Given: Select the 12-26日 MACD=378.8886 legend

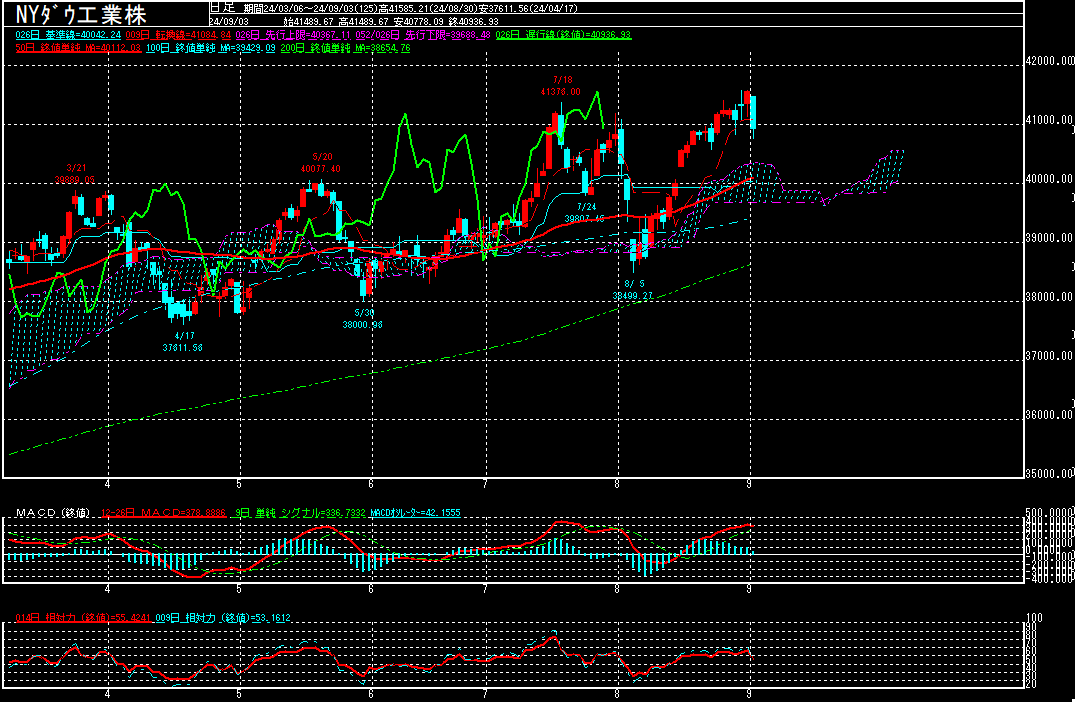Looking at the screenshot, I should [x=163, y=513].
